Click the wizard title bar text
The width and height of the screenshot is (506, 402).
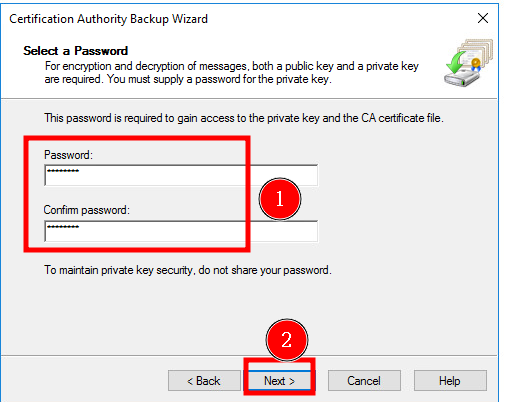(108, 19)
